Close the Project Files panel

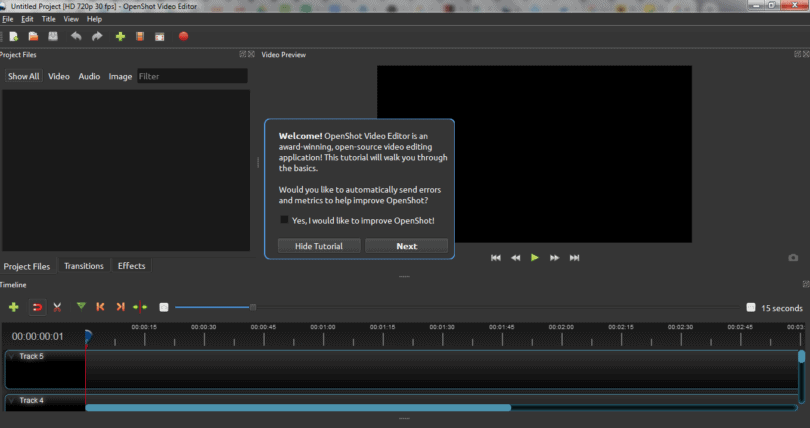(251, 54)
